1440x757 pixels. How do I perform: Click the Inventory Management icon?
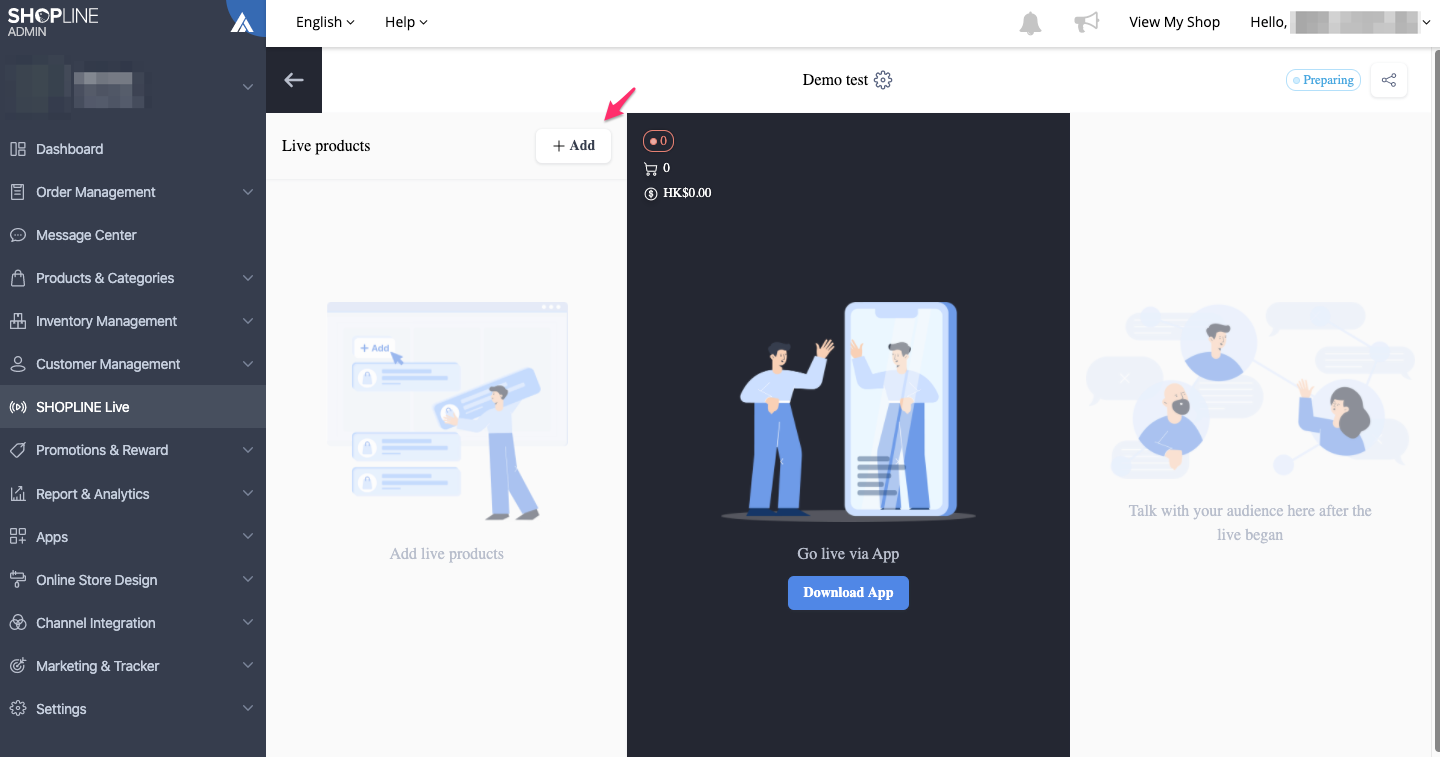tap(18, 321)
